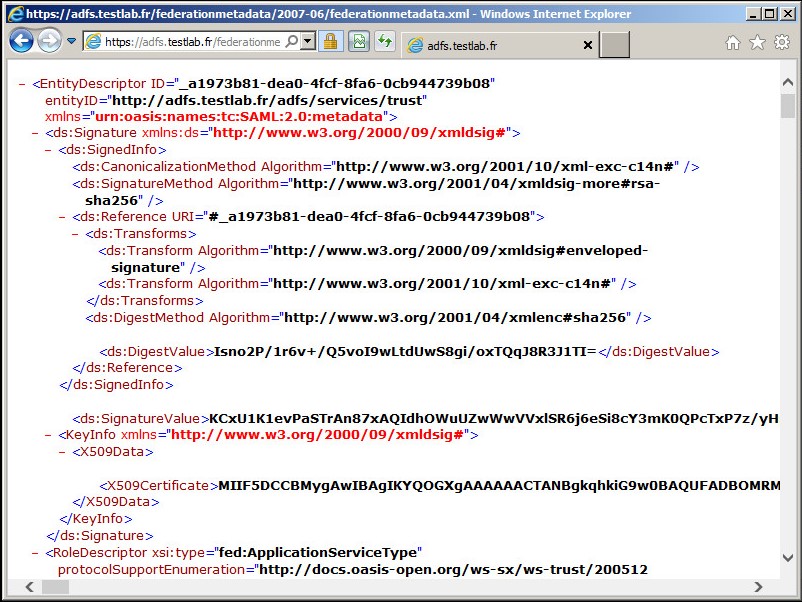Click the closing /KeyInfo tag
The width and height of the screenshot is (802, 602).
coord(96,519)
